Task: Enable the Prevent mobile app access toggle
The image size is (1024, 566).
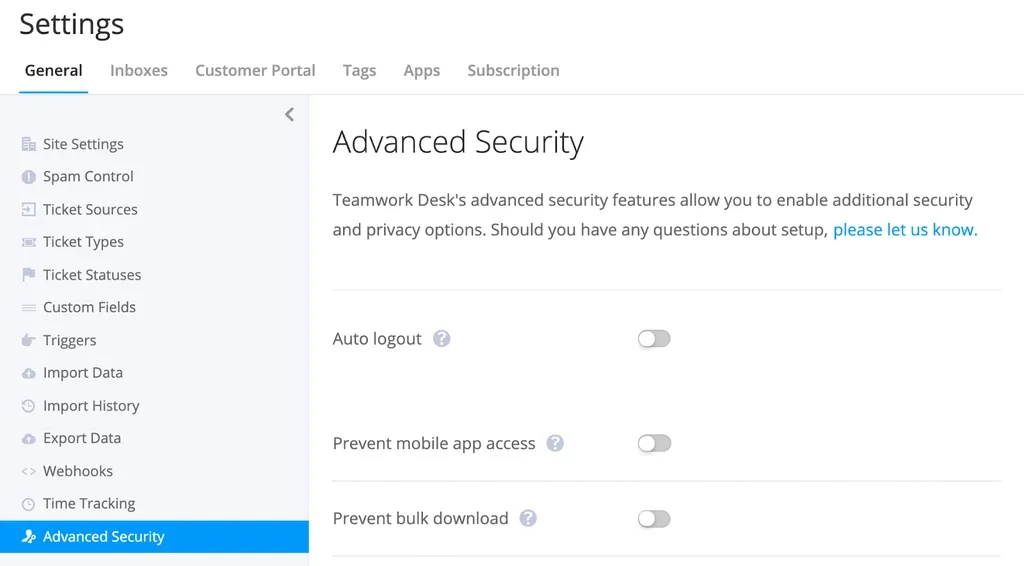Action: pyautogui.click(x=654, y=443)
